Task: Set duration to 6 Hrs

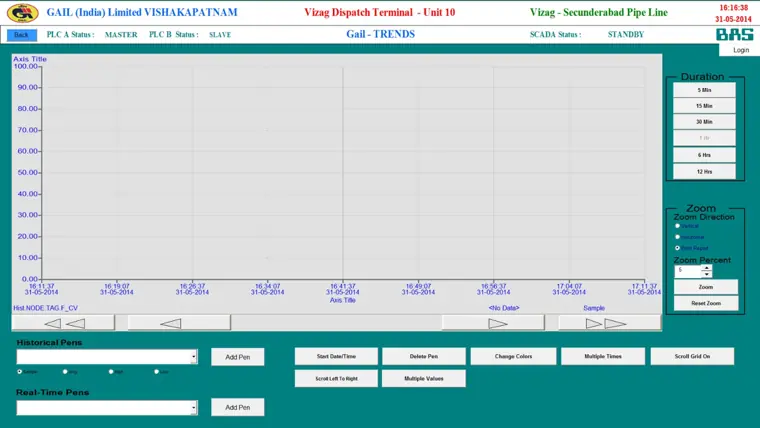Action: pyautogui.click(x=704, y=155)
